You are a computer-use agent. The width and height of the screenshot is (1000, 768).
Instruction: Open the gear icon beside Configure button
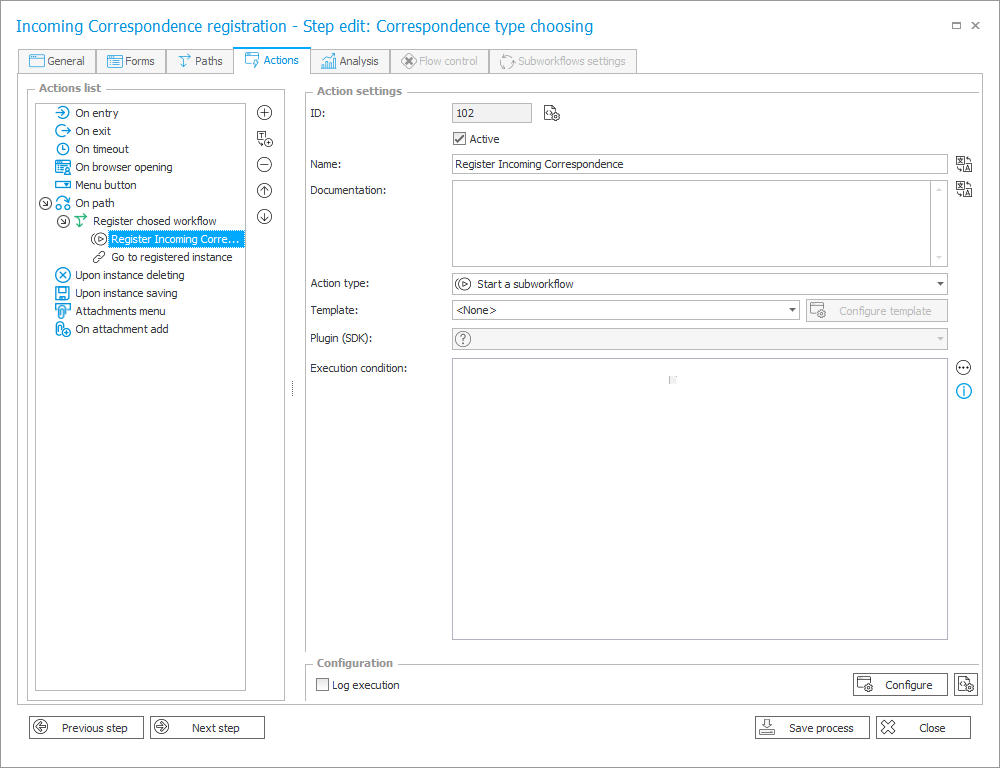(x=966, y=684)
